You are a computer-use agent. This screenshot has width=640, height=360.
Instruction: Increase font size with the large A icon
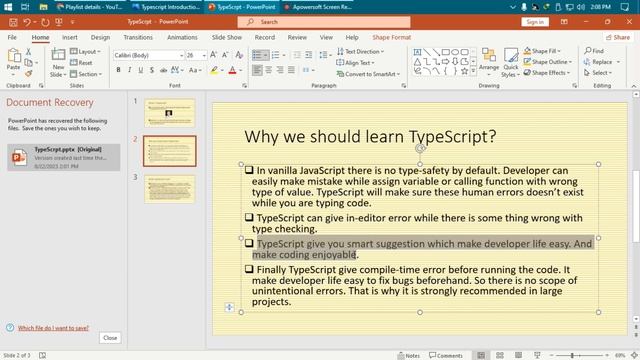coord(213,55)
